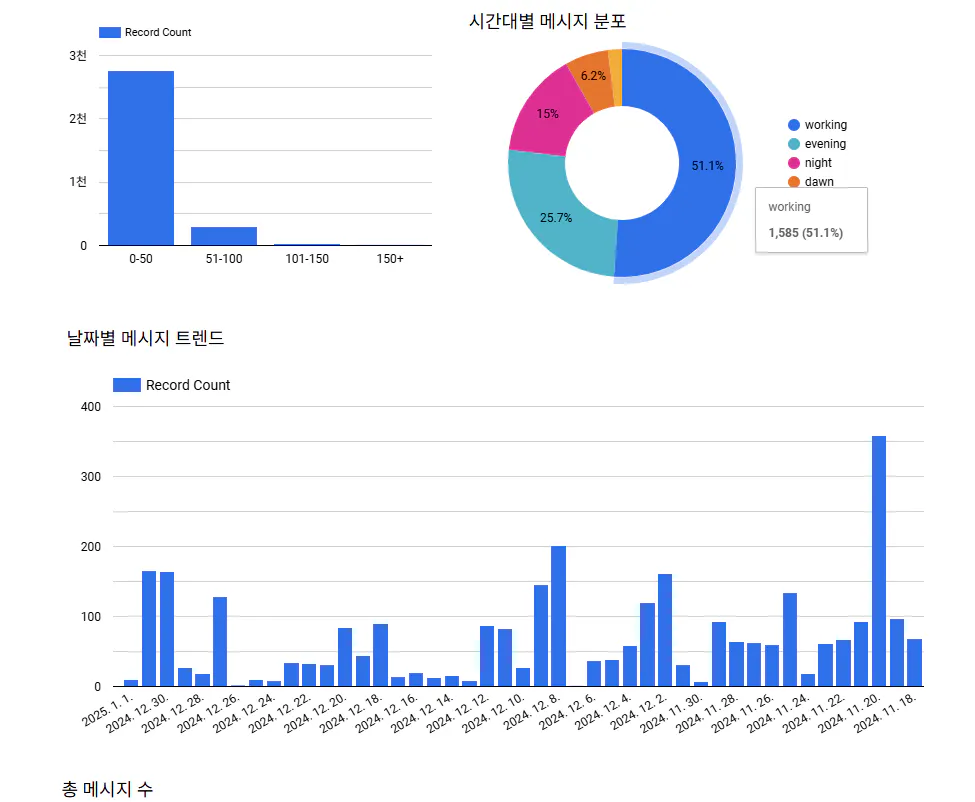Click the 2024. 12. 24. date axis label
This screenshot has width=975, height=802.
[x=244, y=713]
